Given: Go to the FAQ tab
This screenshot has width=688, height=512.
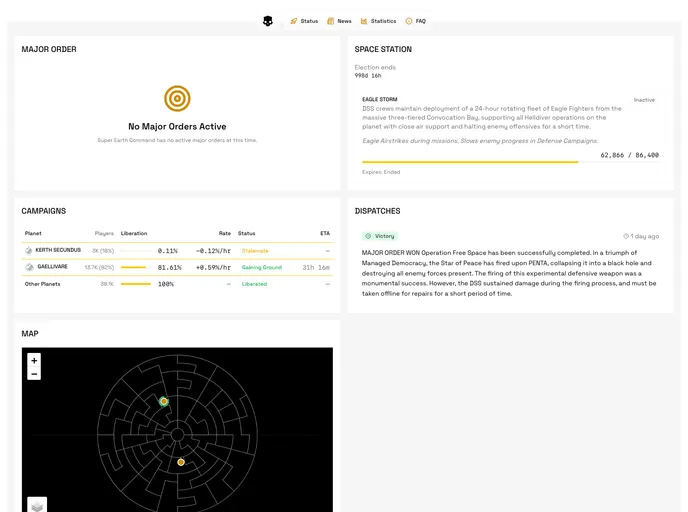Looking at the screenshot, I should (x=416, y=21).
